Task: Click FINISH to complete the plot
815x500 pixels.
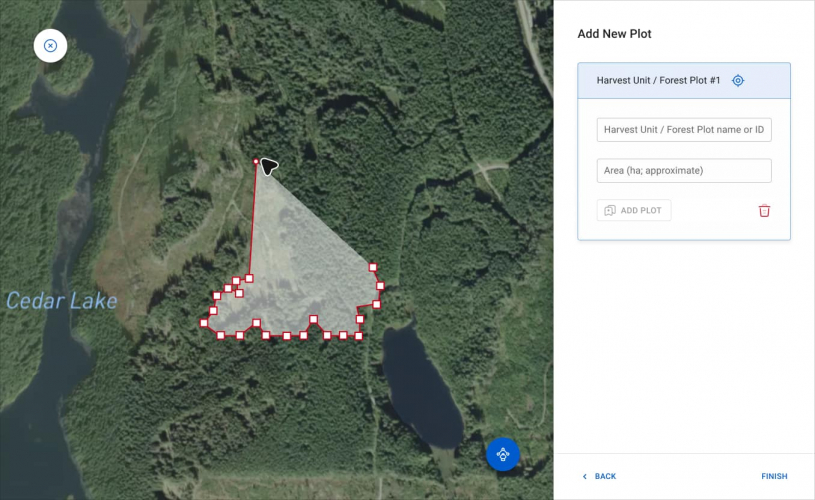Action: [x=774, y=476]
